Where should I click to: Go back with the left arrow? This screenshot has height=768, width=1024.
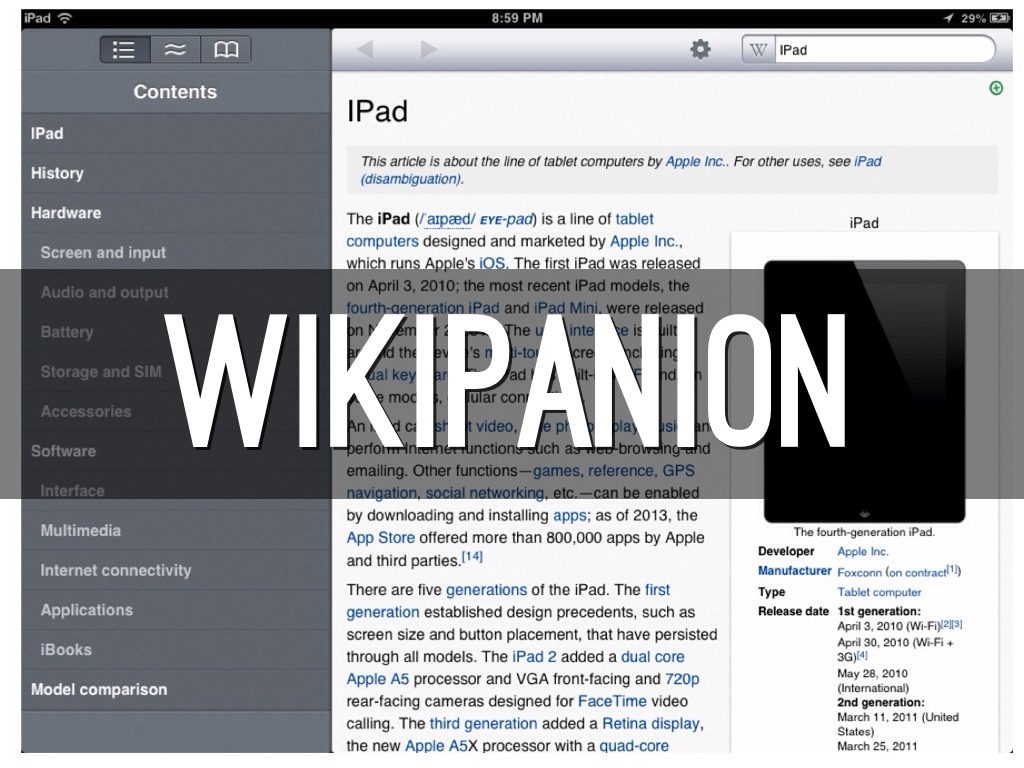point(365,50)
